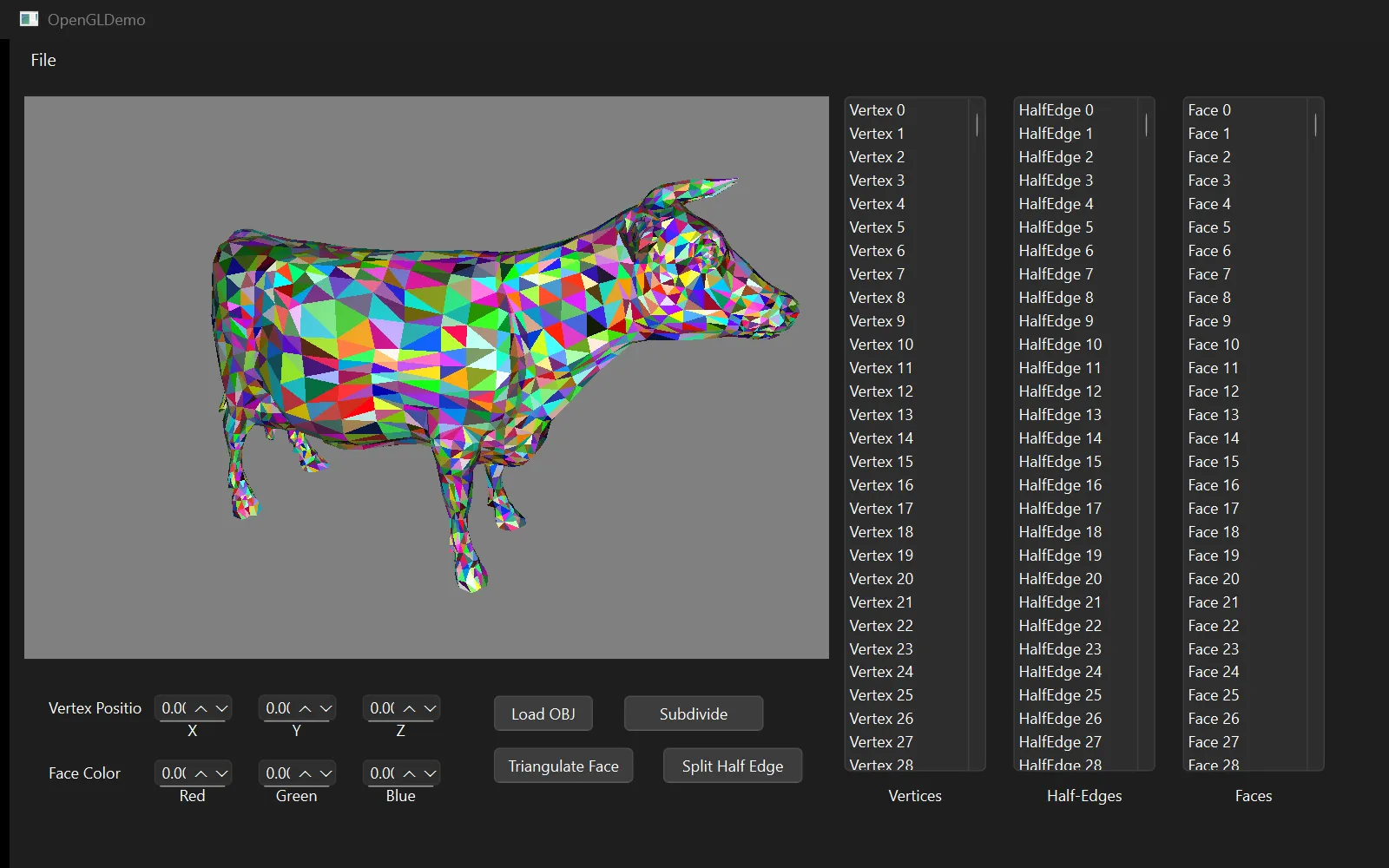Decrease the Face Color Green value
Viewport: 1389px width, 868px height.
point(326,773)
